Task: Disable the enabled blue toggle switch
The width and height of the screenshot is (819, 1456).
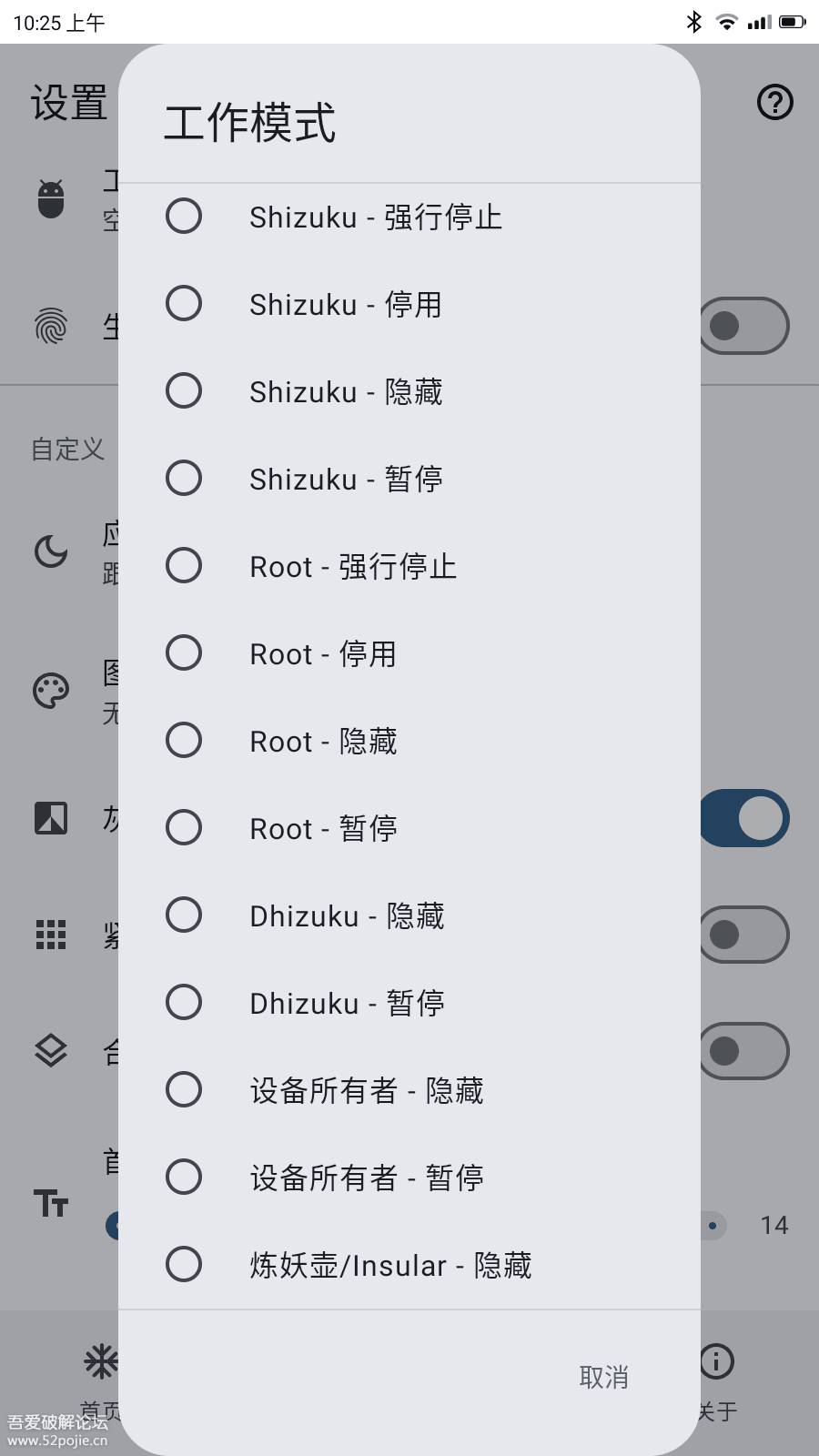Action: [x=744, y=818]
